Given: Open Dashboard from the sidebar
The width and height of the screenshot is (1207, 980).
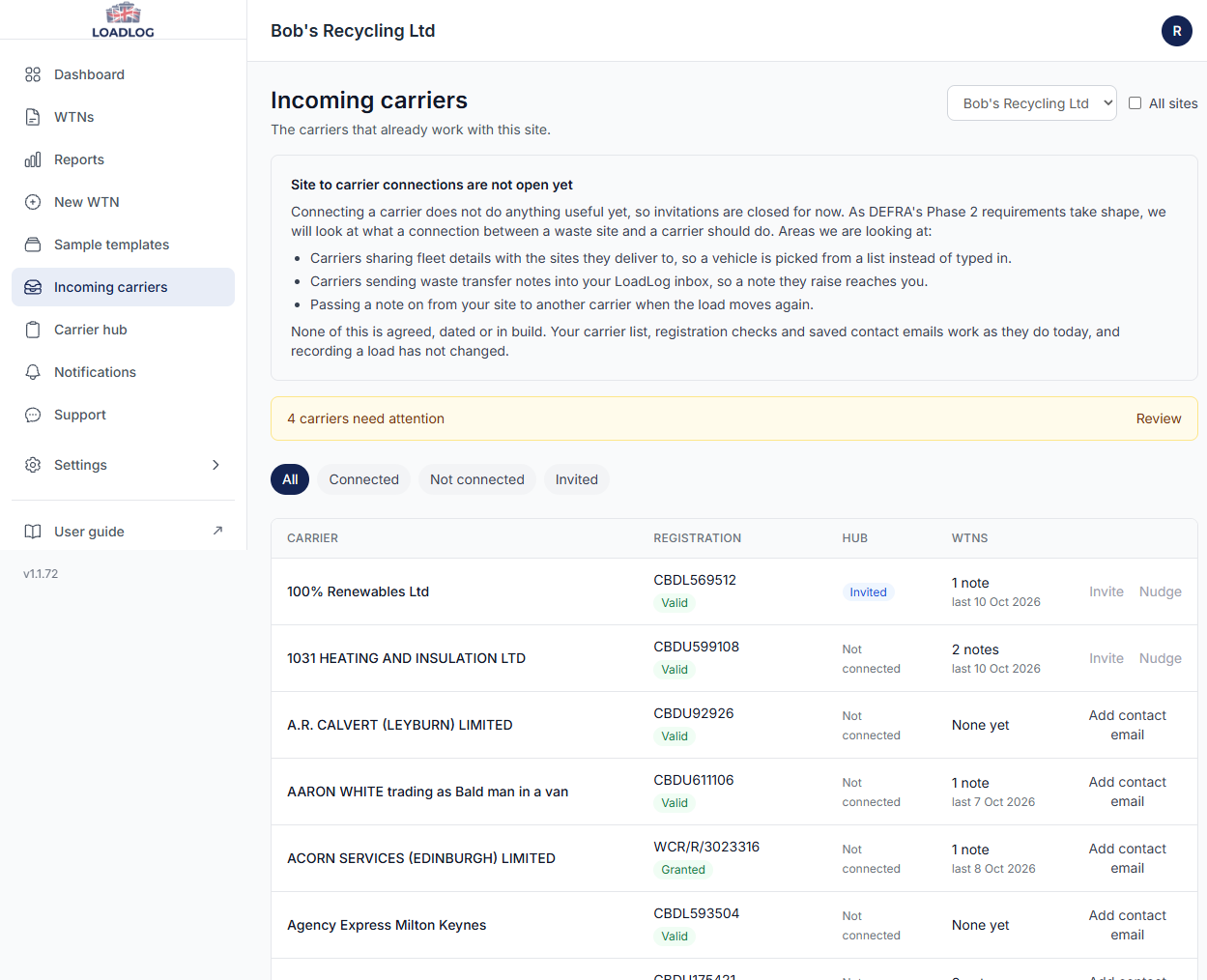Looking at the screenshot, I should click(123, 74).
